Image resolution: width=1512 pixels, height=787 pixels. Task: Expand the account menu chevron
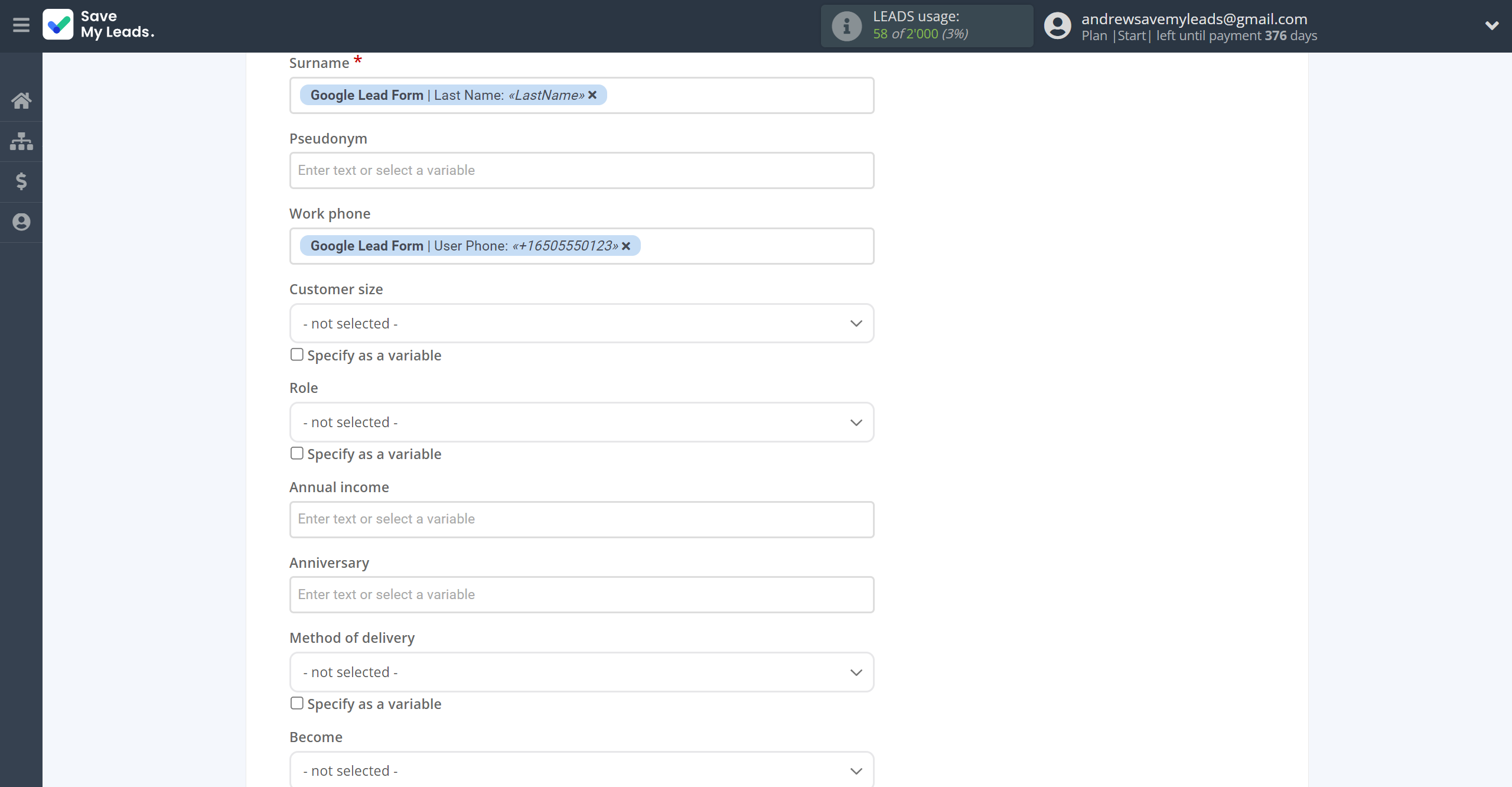(x=1492, y=25)
